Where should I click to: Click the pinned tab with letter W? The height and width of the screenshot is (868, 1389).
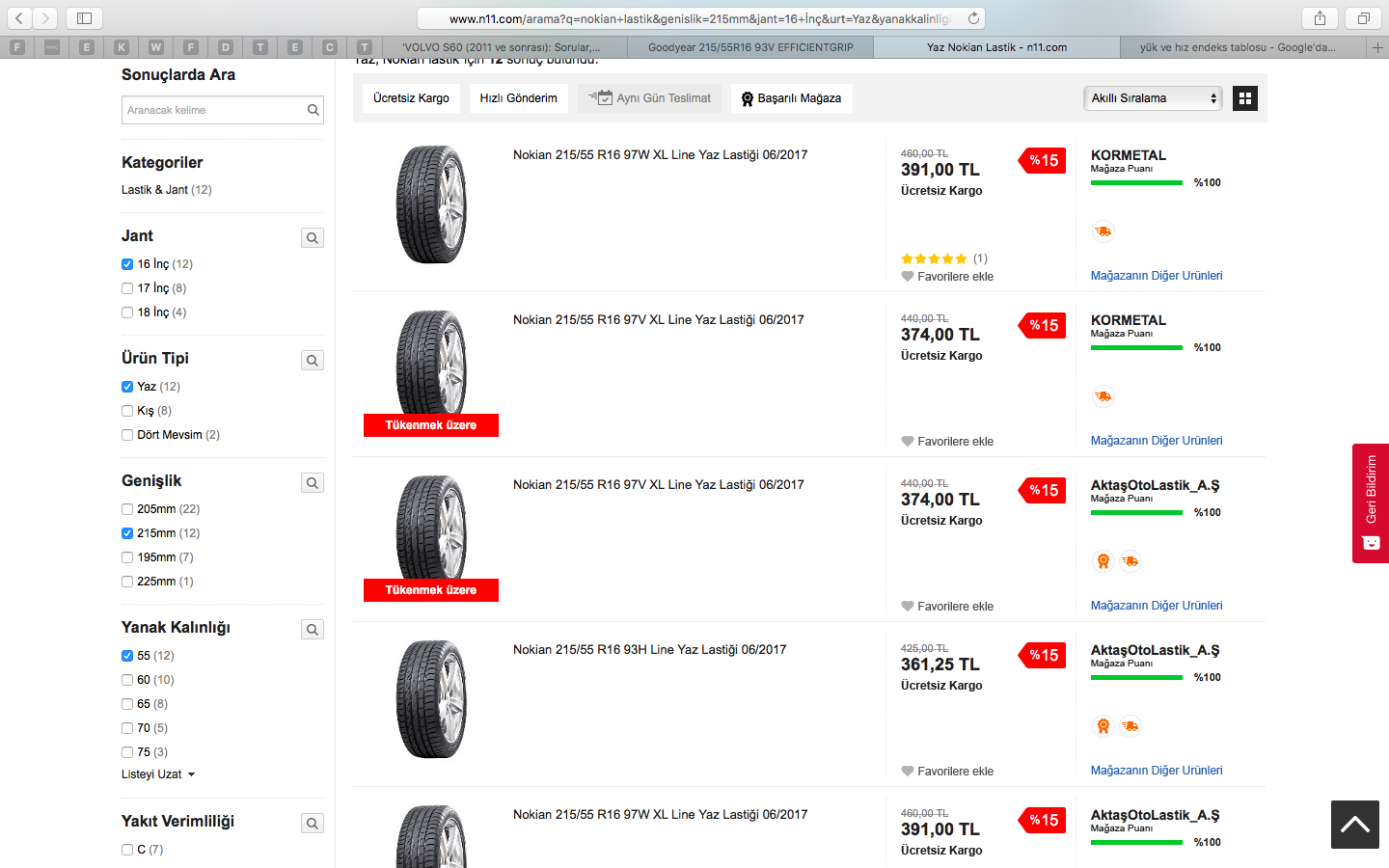156,47
